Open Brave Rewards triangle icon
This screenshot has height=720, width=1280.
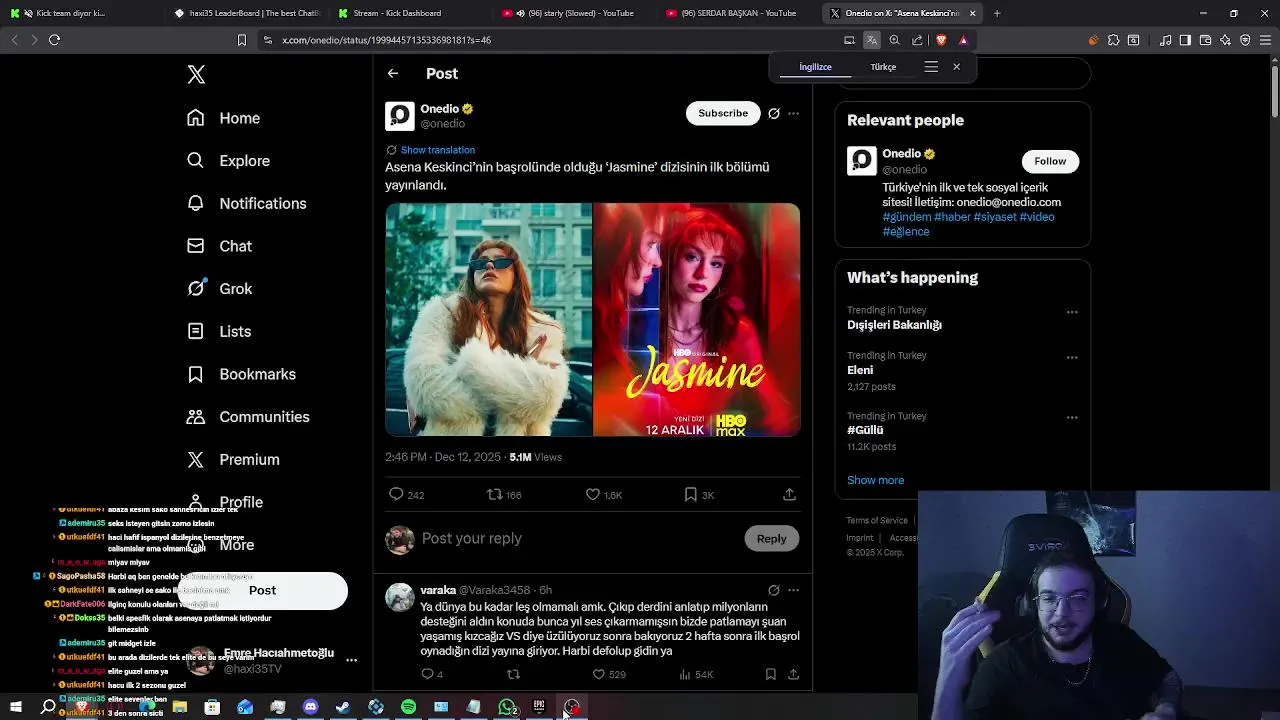[963, 40]
